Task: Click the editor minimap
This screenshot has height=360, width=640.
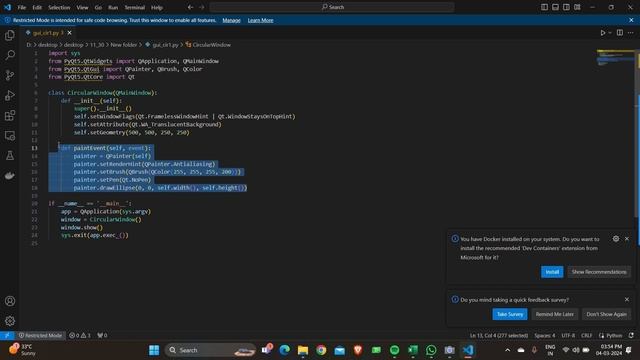Action: click(615, 58)
